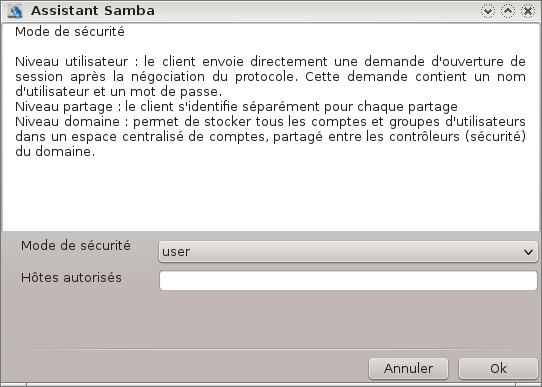542x387 pixels.
Task: Open the Mode de sécurité combo box
Action: click(x=348, y=252)
